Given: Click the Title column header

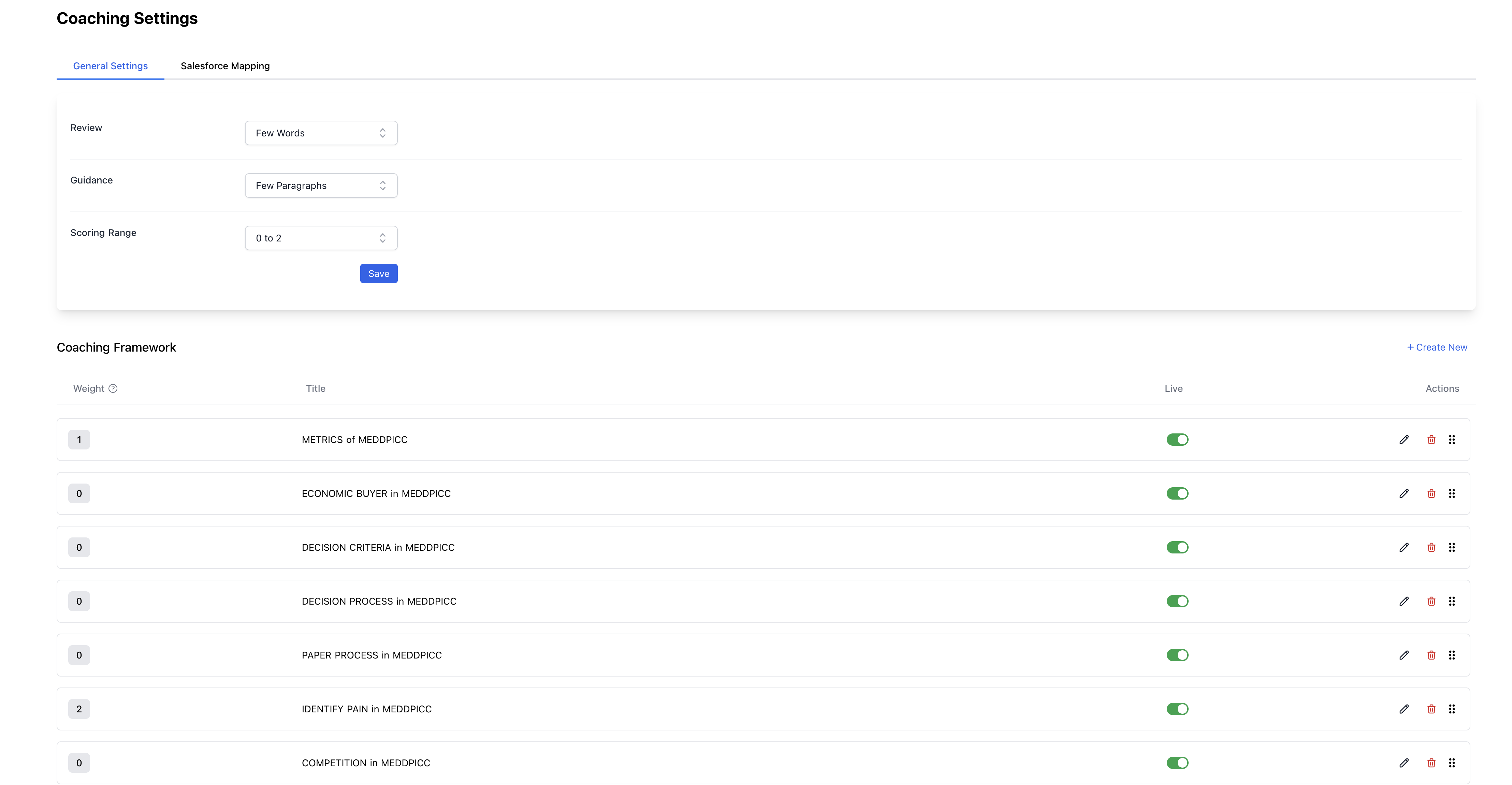Looking at the screenshot, I should pos(316,388).
